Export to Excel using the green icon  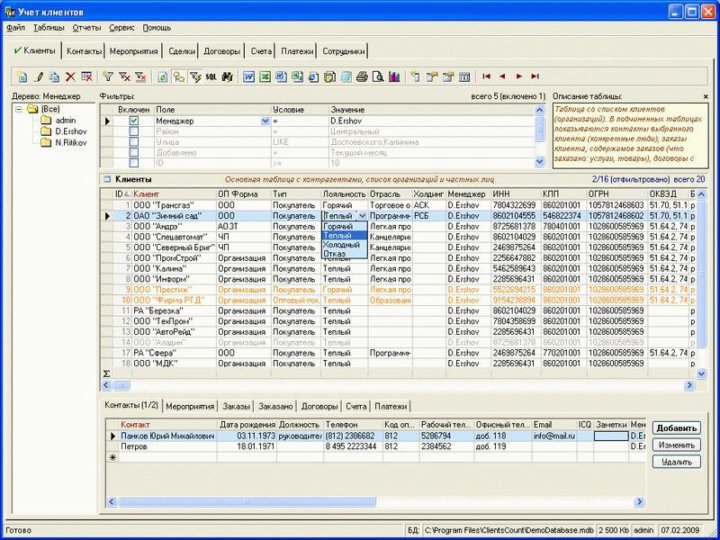tap(265, 77)
